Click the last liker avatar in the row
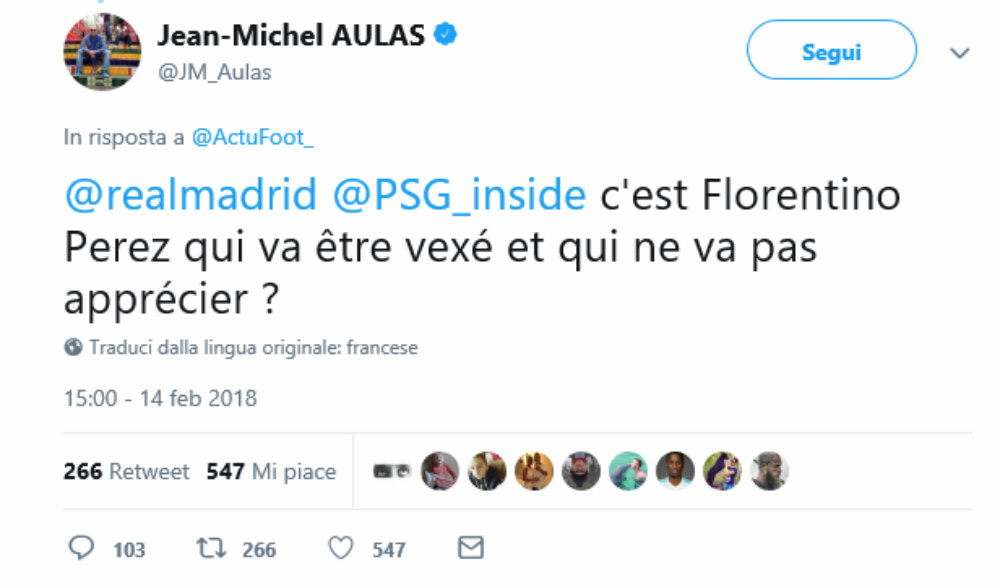1000x588 pixels. [769, 471]
